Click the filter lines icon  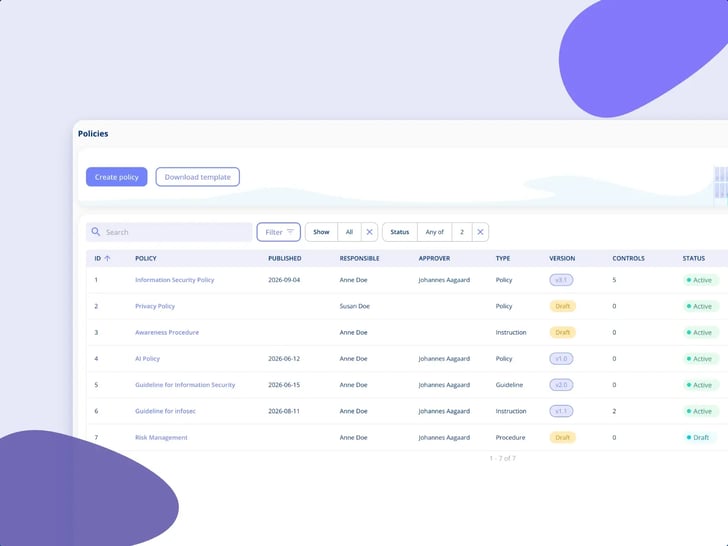point(291,232)
